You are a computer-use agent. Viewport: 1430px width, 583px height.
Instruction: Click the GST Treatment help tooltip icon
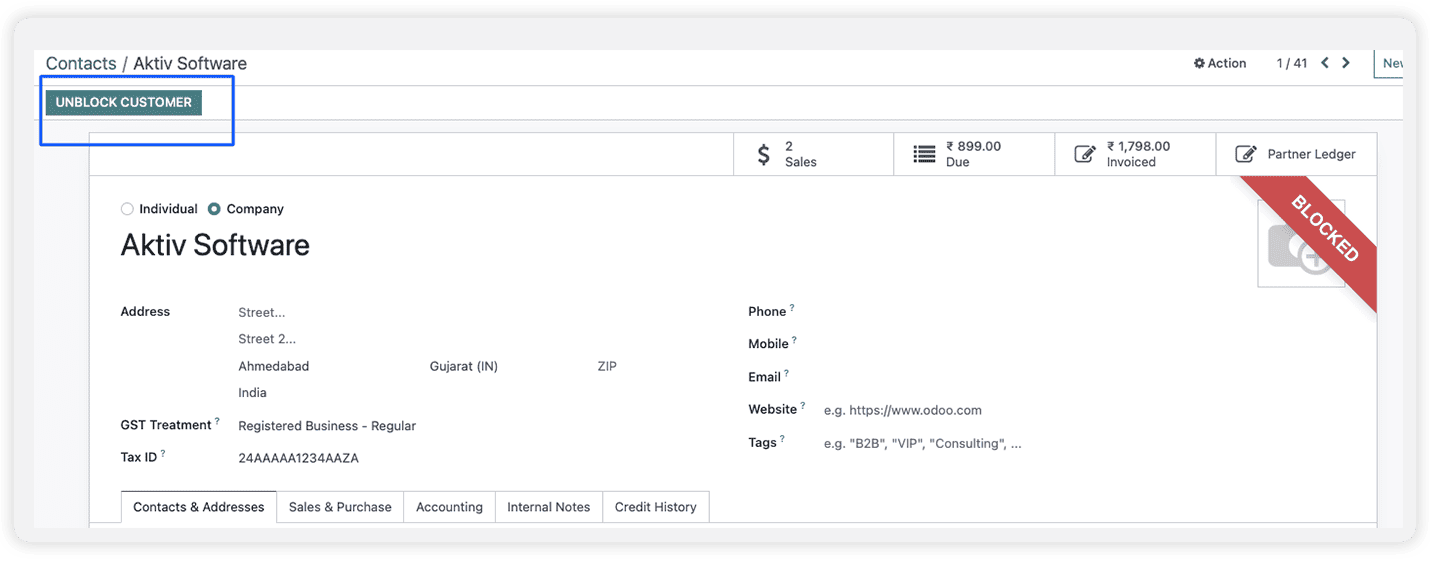(x=217, y=421)
